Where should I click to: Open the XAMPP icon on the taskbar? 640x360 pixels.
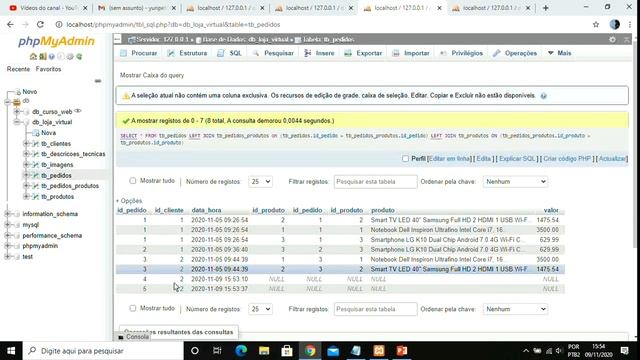tap(379, 351)
